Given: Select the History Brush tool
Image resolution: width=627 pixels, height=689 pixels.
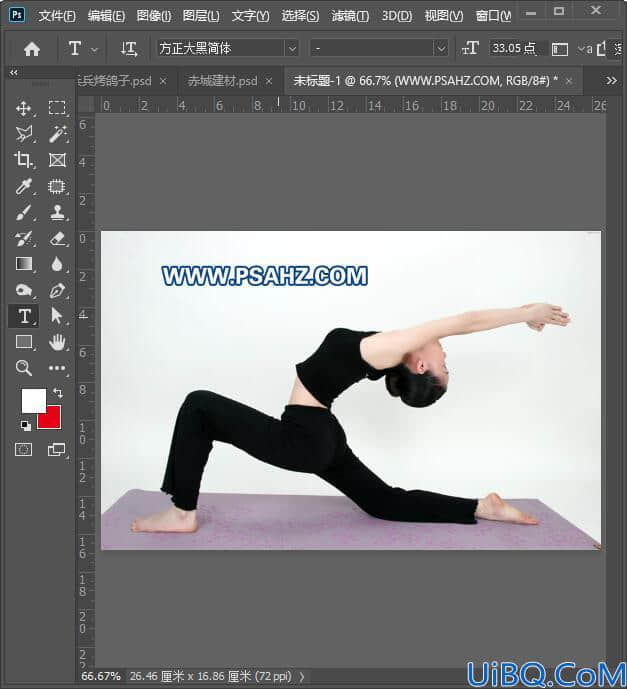Looking at the screenshot, I should pos(24,239).
